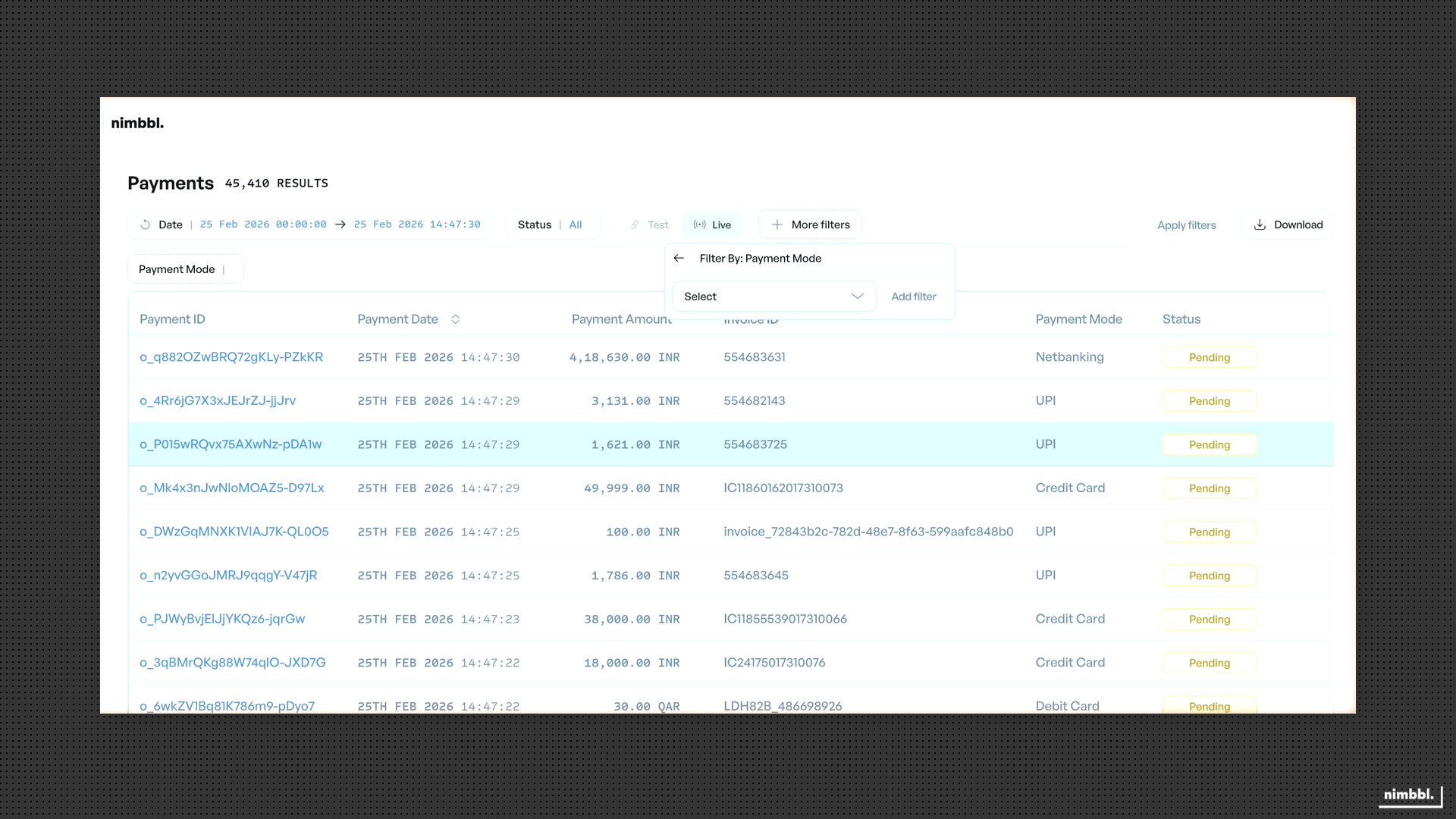1456x819 pixels.
Task: Click the Apply filters link
Action: tap(1186, 225)
